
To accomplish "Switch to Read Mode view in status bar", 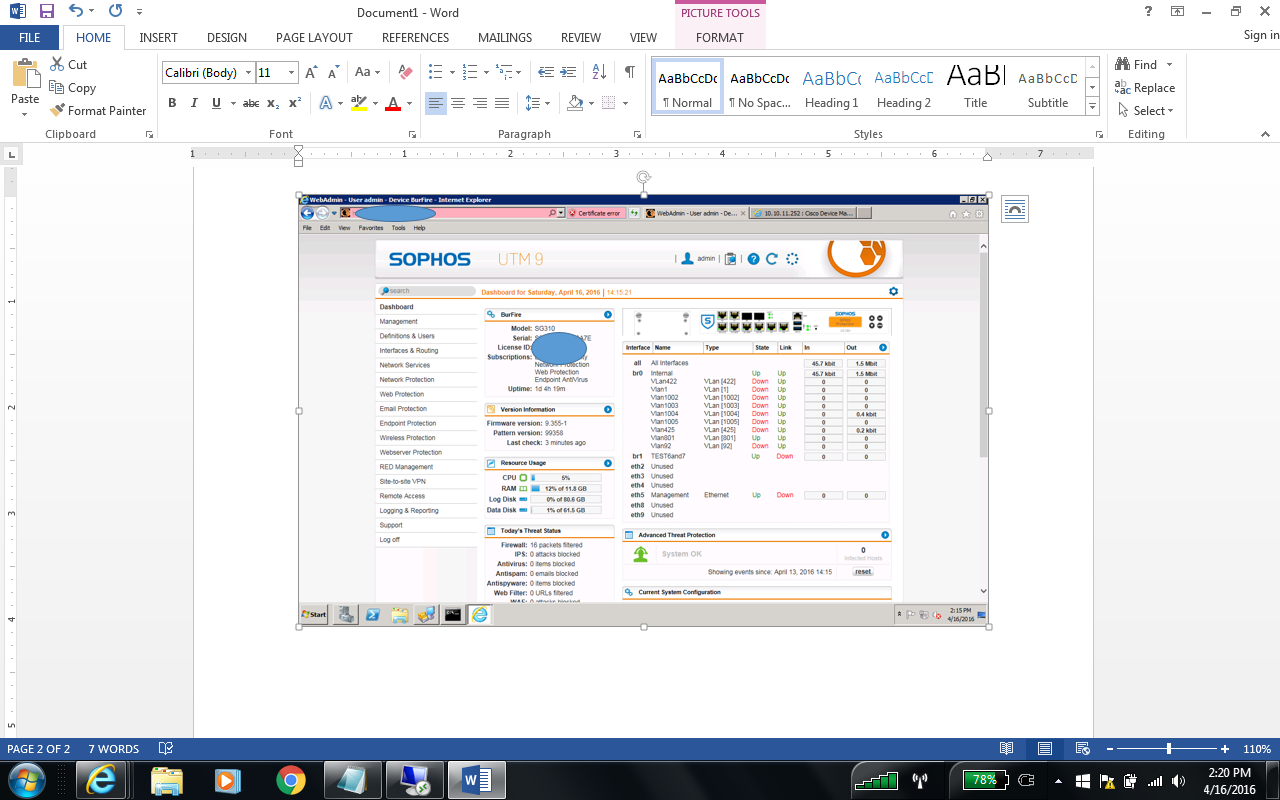I will [1007, 749].
